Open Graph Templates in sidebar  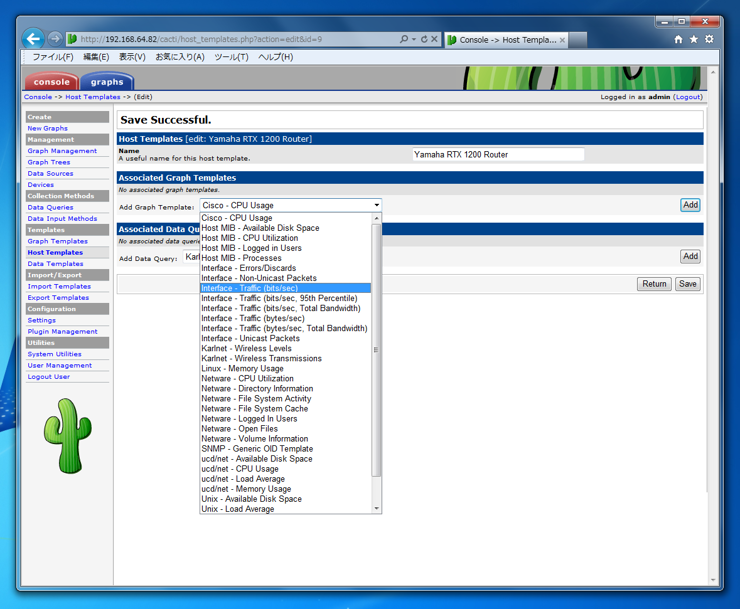58,241
